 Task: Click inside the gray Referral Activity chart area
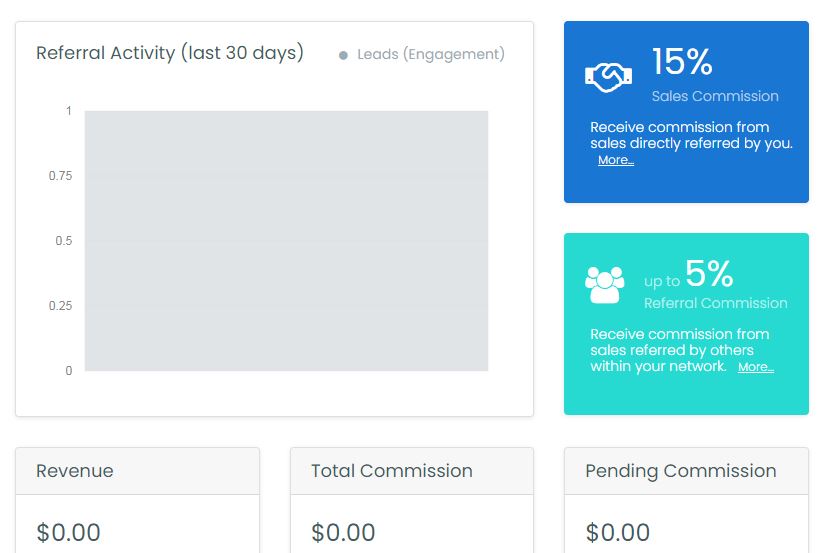coord(286,240)
